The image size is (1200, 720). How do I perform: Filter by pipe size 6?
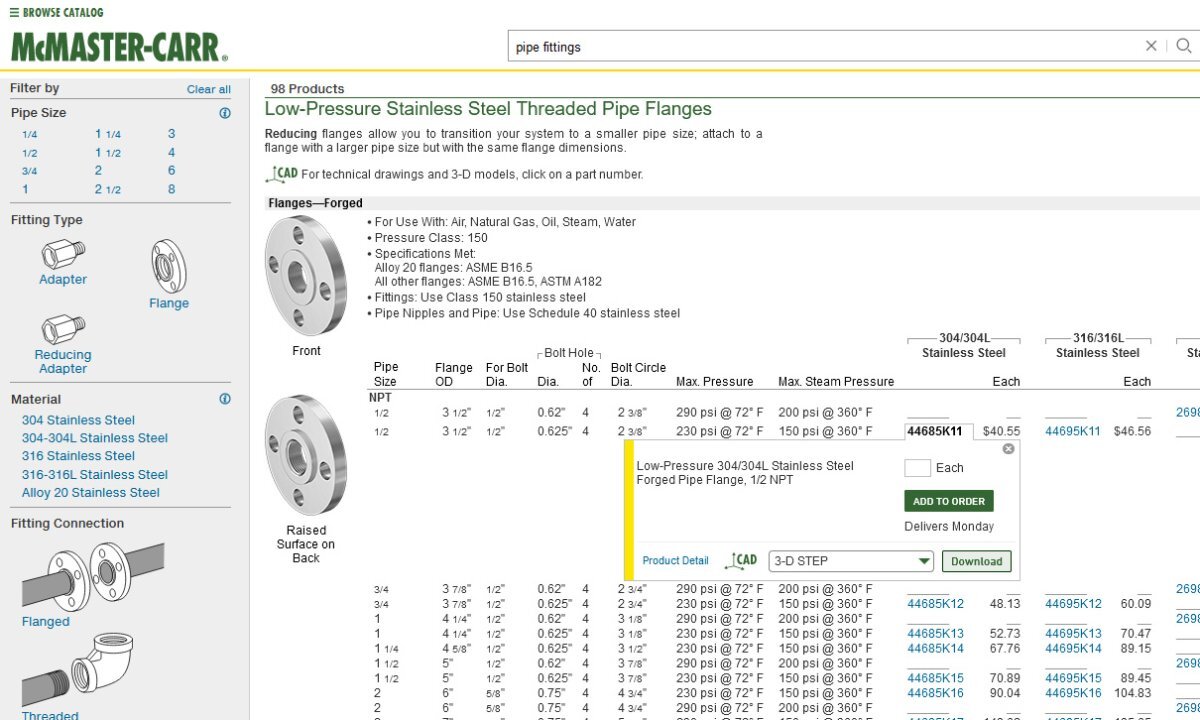[x=172, y=171]
